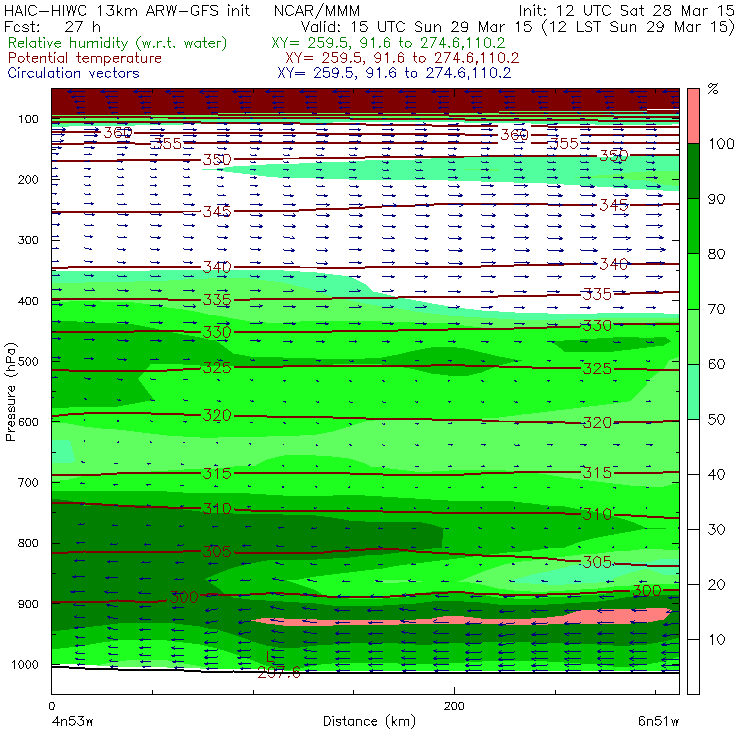Screen dimensions: 740x740
Task: Click the light green 60–70 color bar segment
Action: [693, 336]
